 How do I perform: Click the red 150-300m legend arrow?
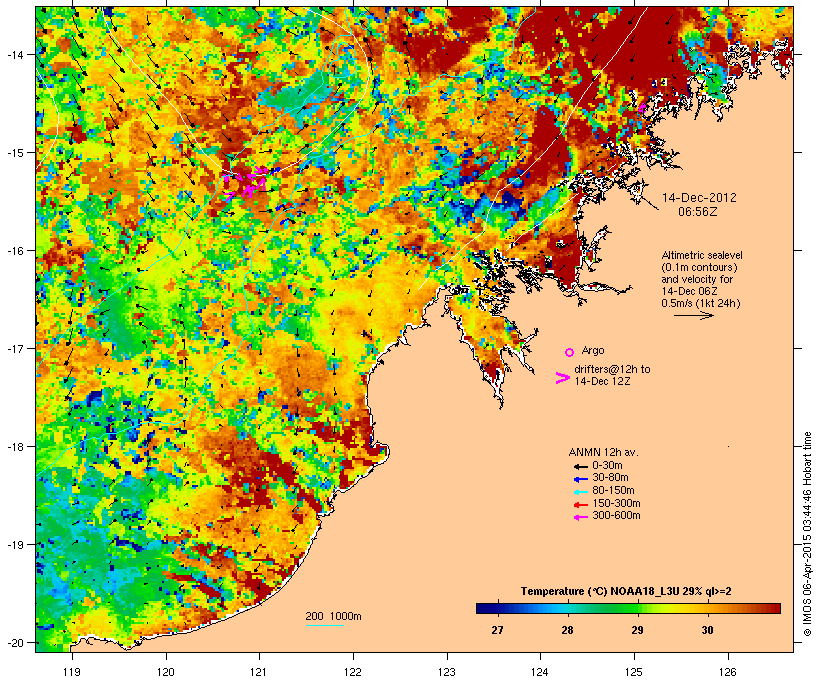pyautogui.click(x=580, y=505)
